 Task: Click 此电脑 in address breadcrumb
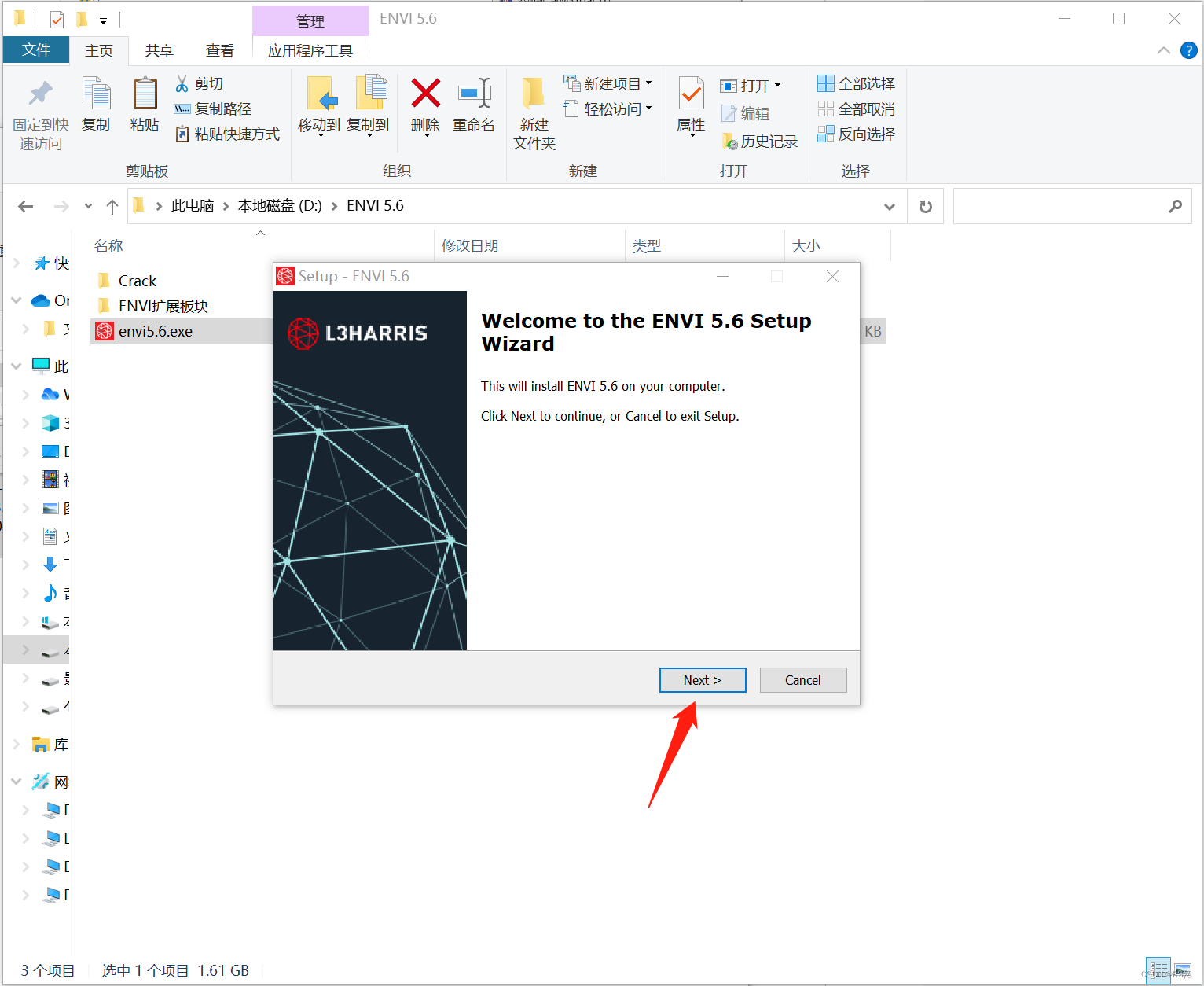193,206
